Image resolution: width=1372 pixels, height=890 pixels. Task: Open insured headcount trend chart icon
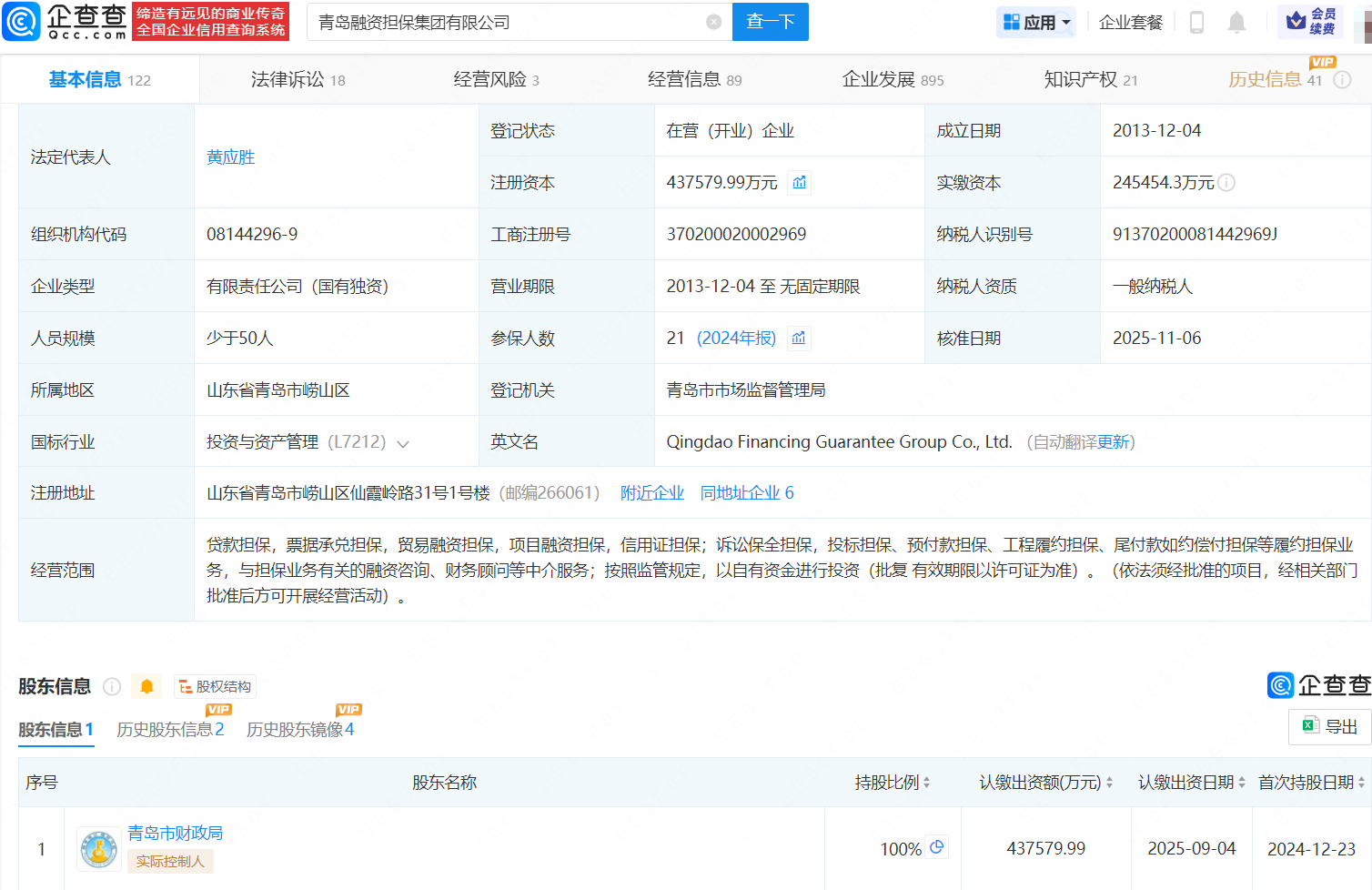pyautogui.click(x=798, y=339)
